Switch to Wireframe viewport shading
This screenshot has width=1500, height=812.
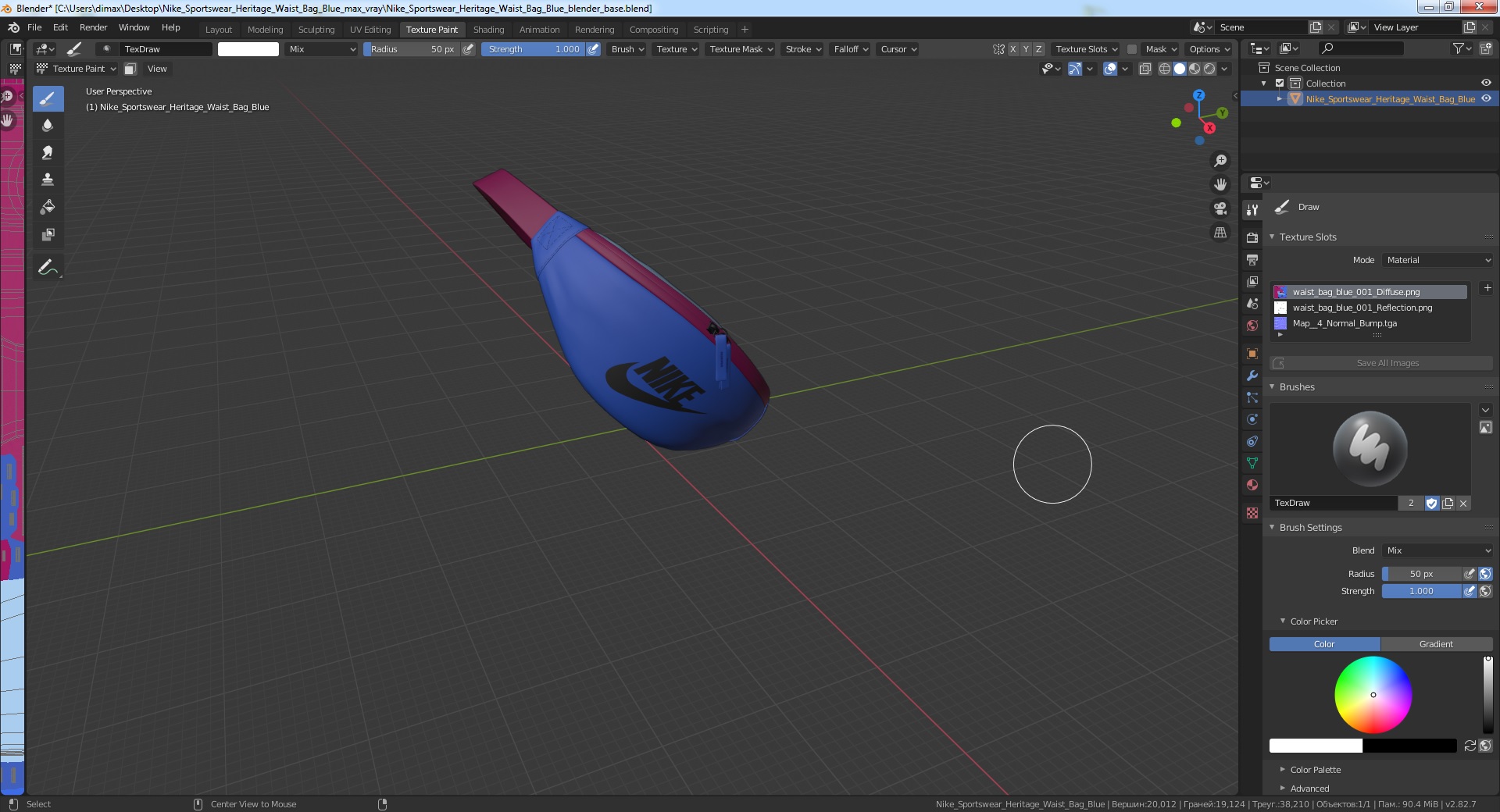1165,69
